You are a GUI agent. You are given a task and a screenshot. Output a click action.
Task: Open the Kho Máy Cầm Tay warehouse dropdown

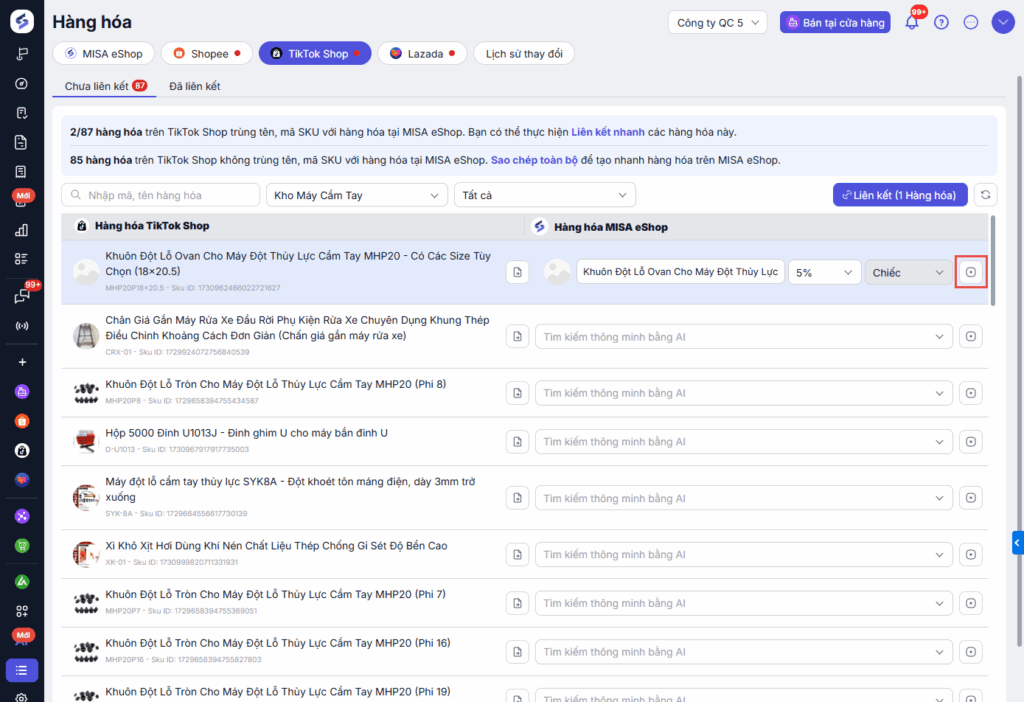357,195
